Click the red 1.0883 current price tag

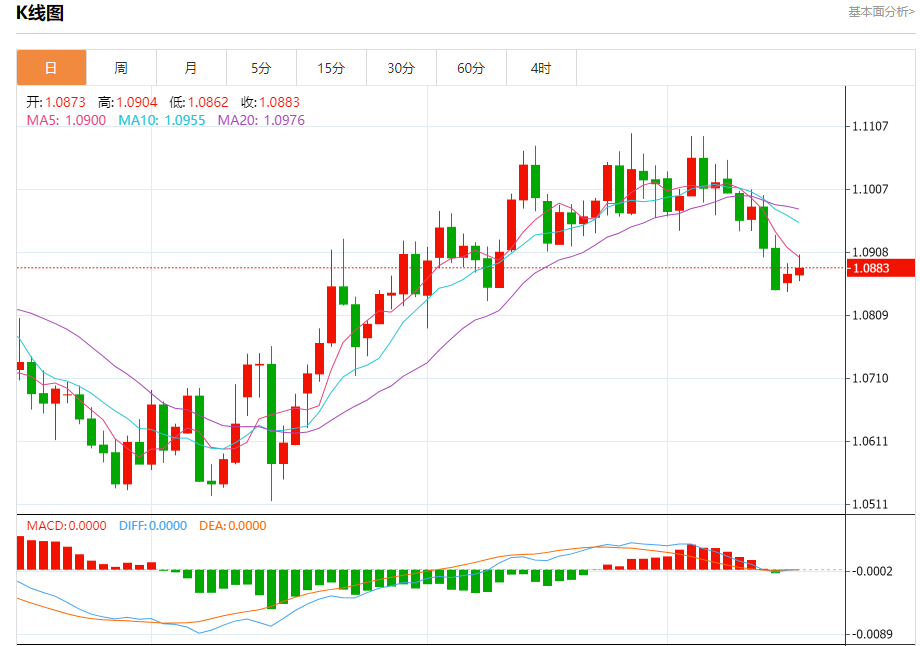pos(881,268)
